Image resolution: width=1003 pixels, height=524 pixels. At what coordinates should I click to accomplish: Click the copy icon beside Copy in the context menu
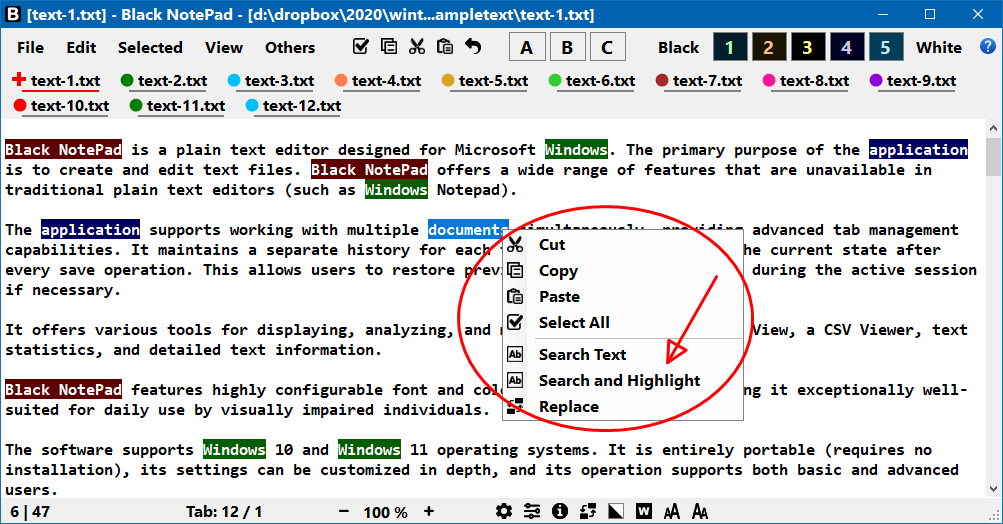(515, 270)
